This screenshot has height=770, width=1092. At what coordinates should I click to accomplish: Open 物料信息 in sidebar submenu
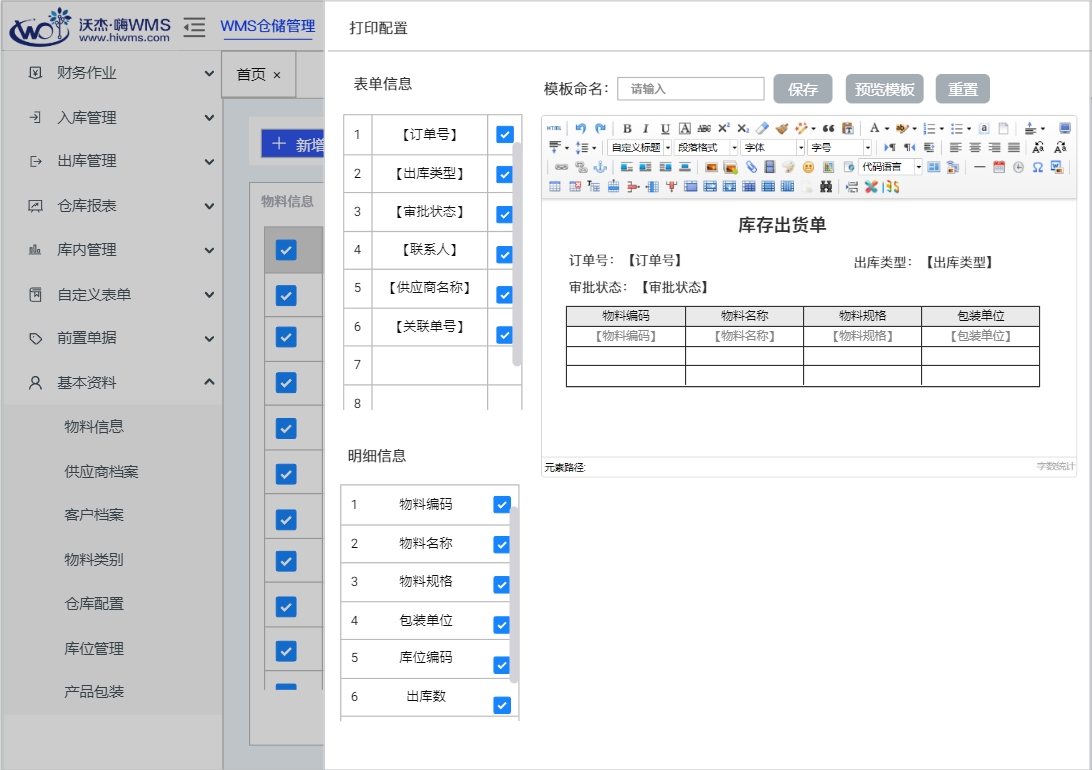coord(94,427)
